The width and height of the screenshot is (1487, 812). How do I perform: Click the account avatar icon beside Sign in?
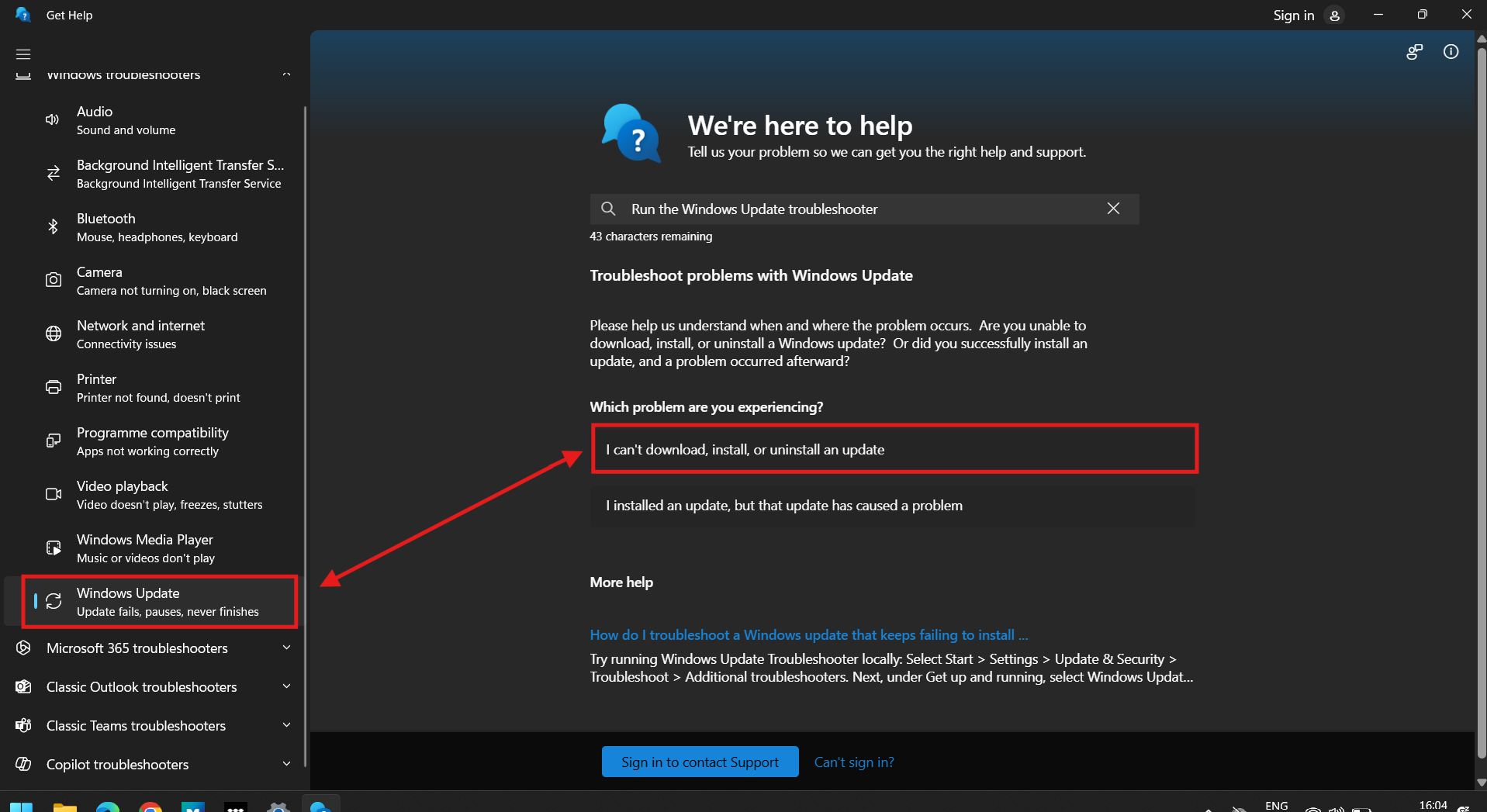pos(1334,16)
